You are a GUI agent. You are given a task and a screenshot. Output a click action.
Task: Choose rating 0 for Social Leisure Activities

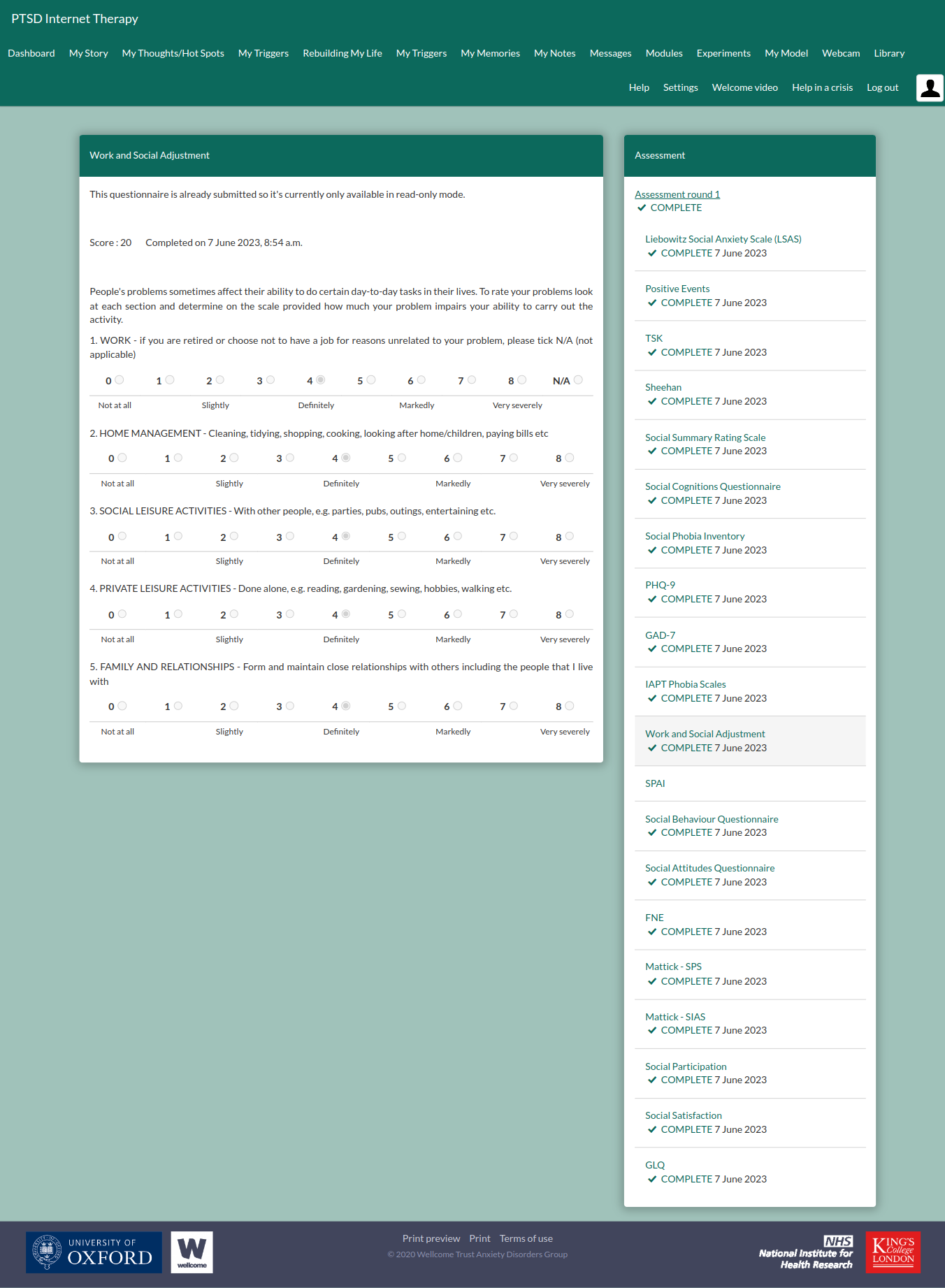(x=122, y=536)
